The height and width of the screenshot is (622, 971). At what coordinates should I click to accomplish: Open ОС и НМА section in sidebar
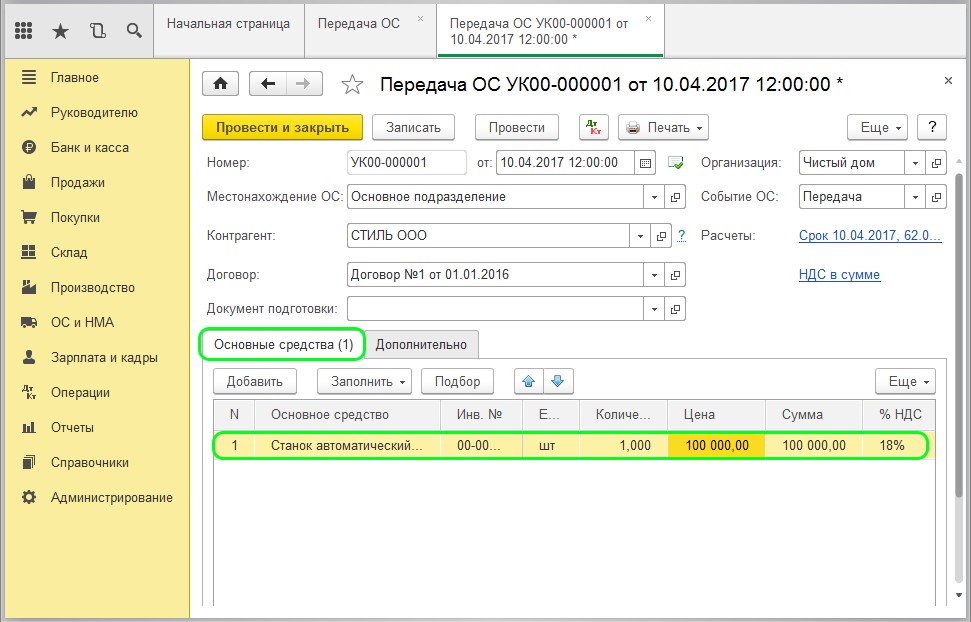82,322
